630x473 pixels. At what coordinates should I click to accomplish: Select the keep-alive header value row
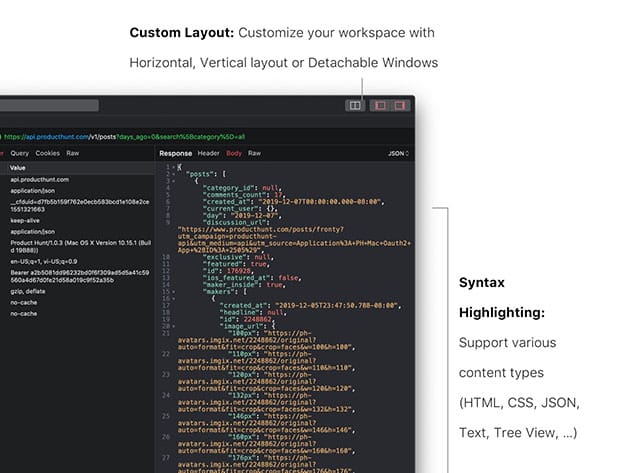(25, 219)
